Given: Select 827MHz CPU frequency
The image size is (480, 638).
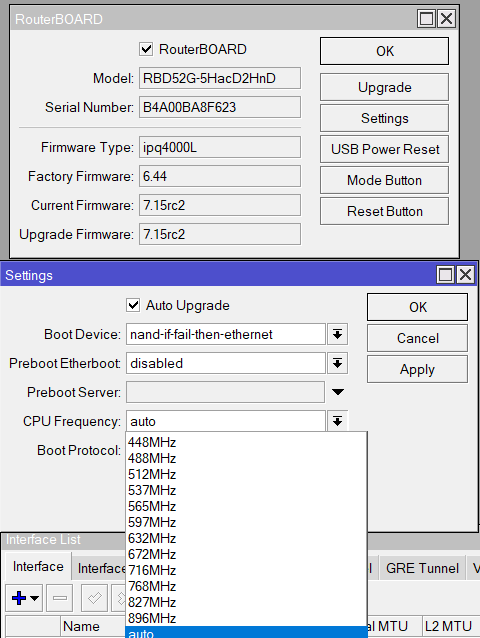Looking at the screenshot, I should [246, 602].
